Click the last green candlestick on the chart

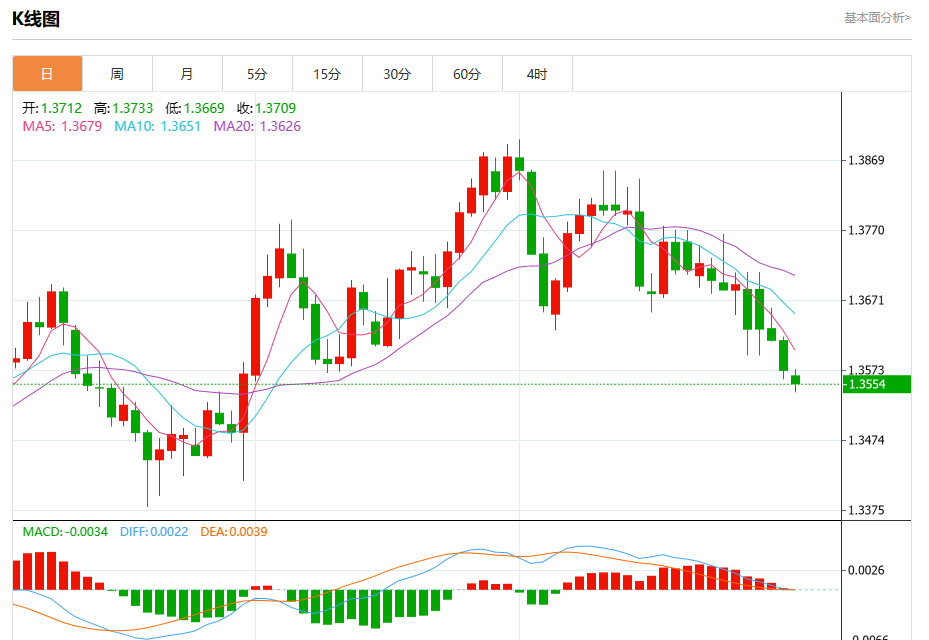click(795, 380)
